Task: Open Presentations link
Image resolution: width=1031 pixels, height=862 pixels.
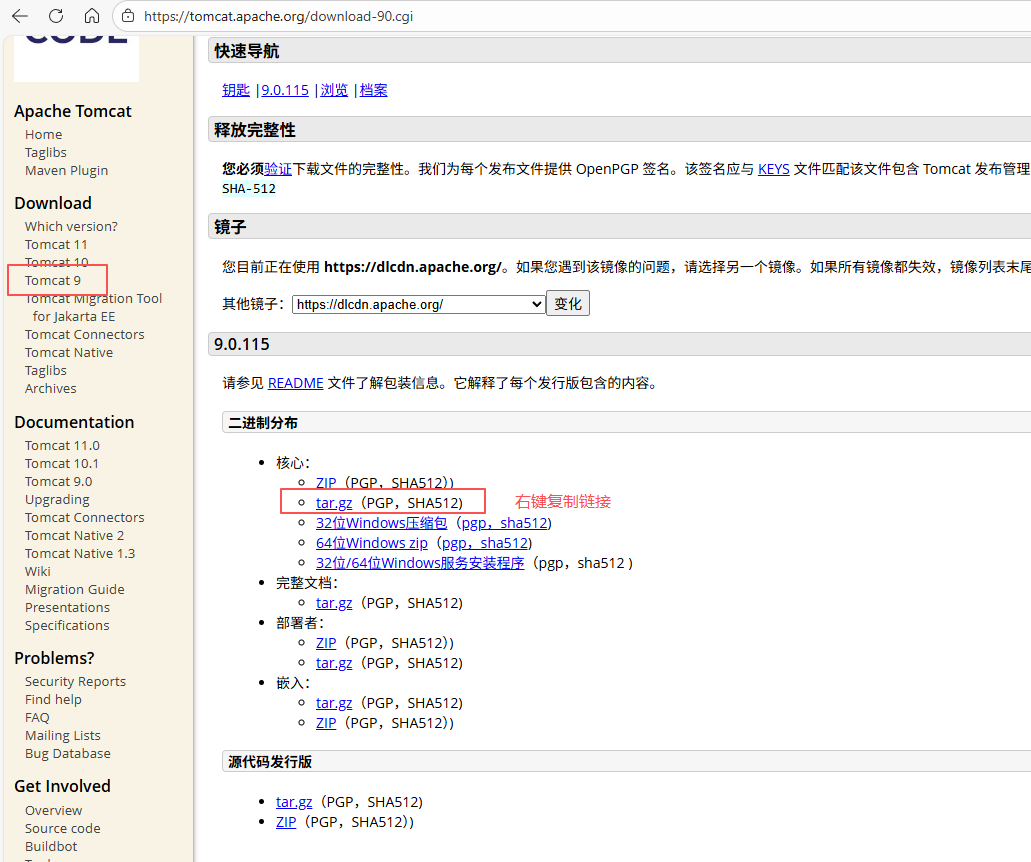Action: coord(68,608)
